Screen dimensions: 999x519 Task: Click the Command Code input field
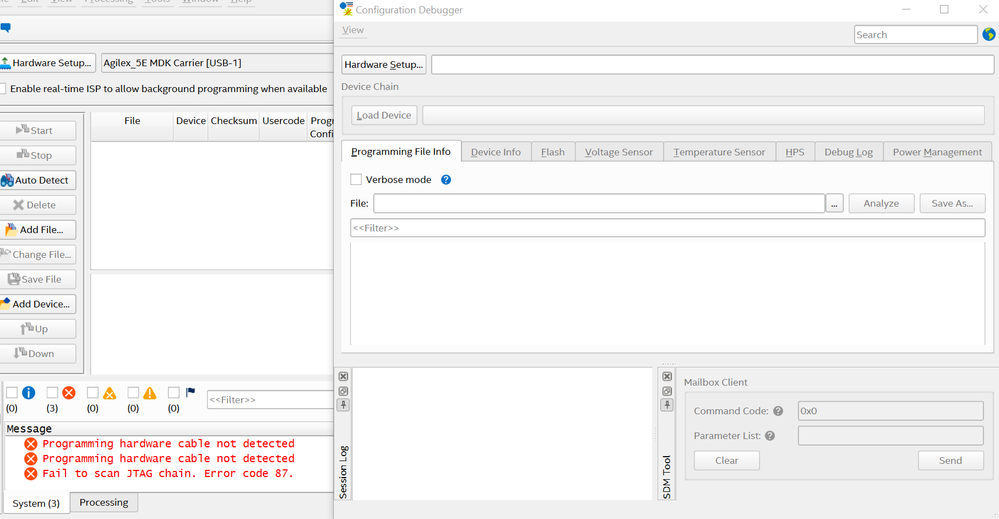pyautogui.click(x=890, y=411)
